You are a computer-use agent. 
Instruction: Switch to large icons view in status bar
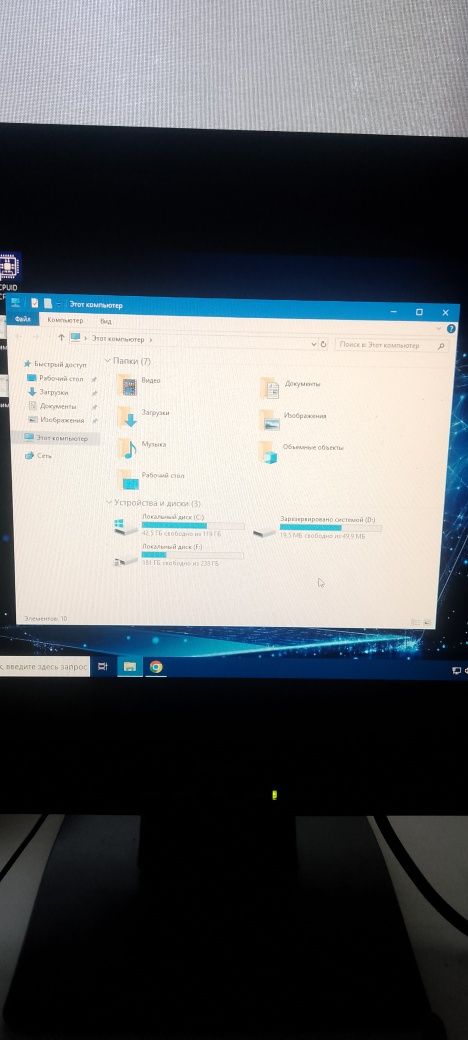(427, 622)
